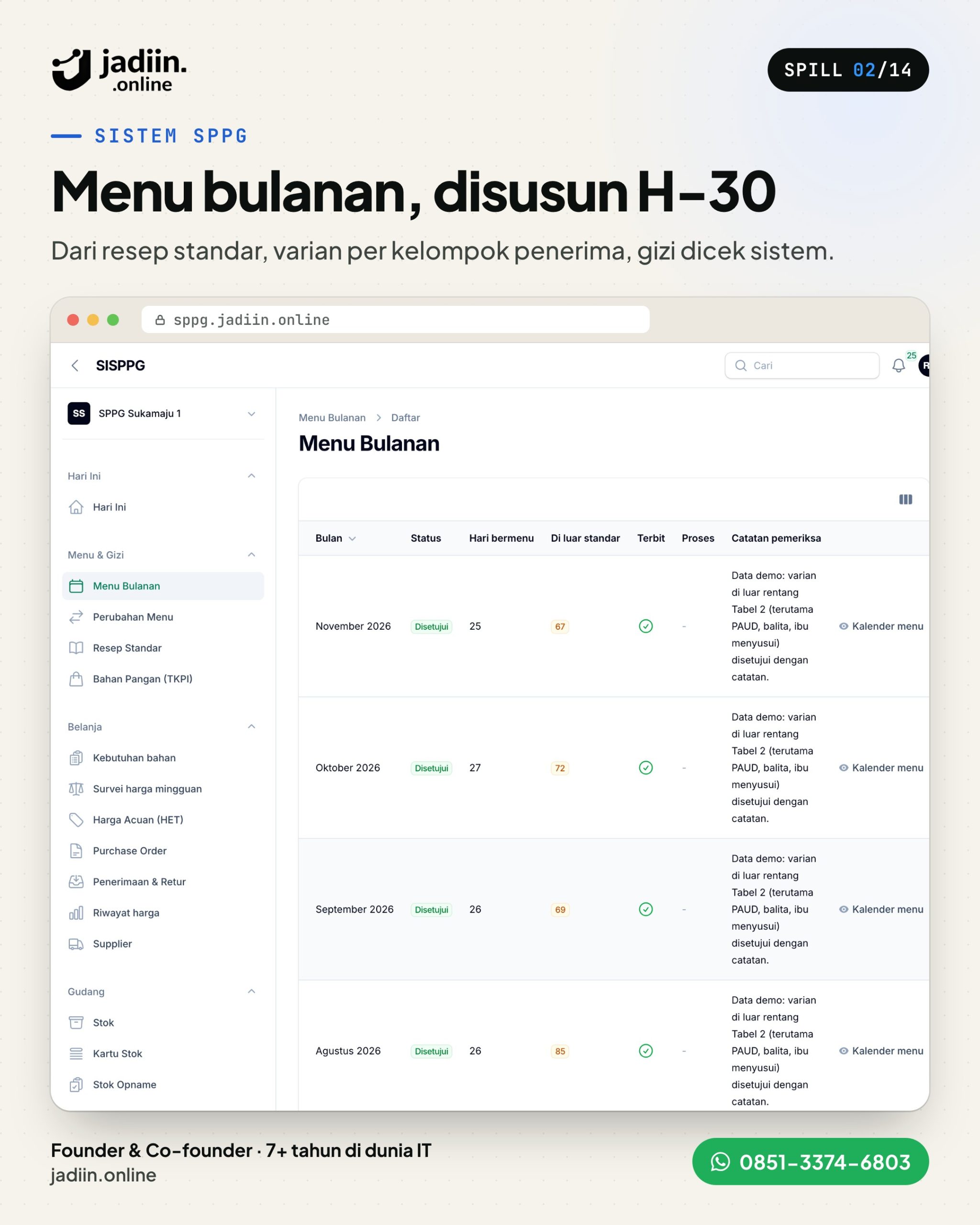Click the back arrow beside SISPPG

click(75, 365)
